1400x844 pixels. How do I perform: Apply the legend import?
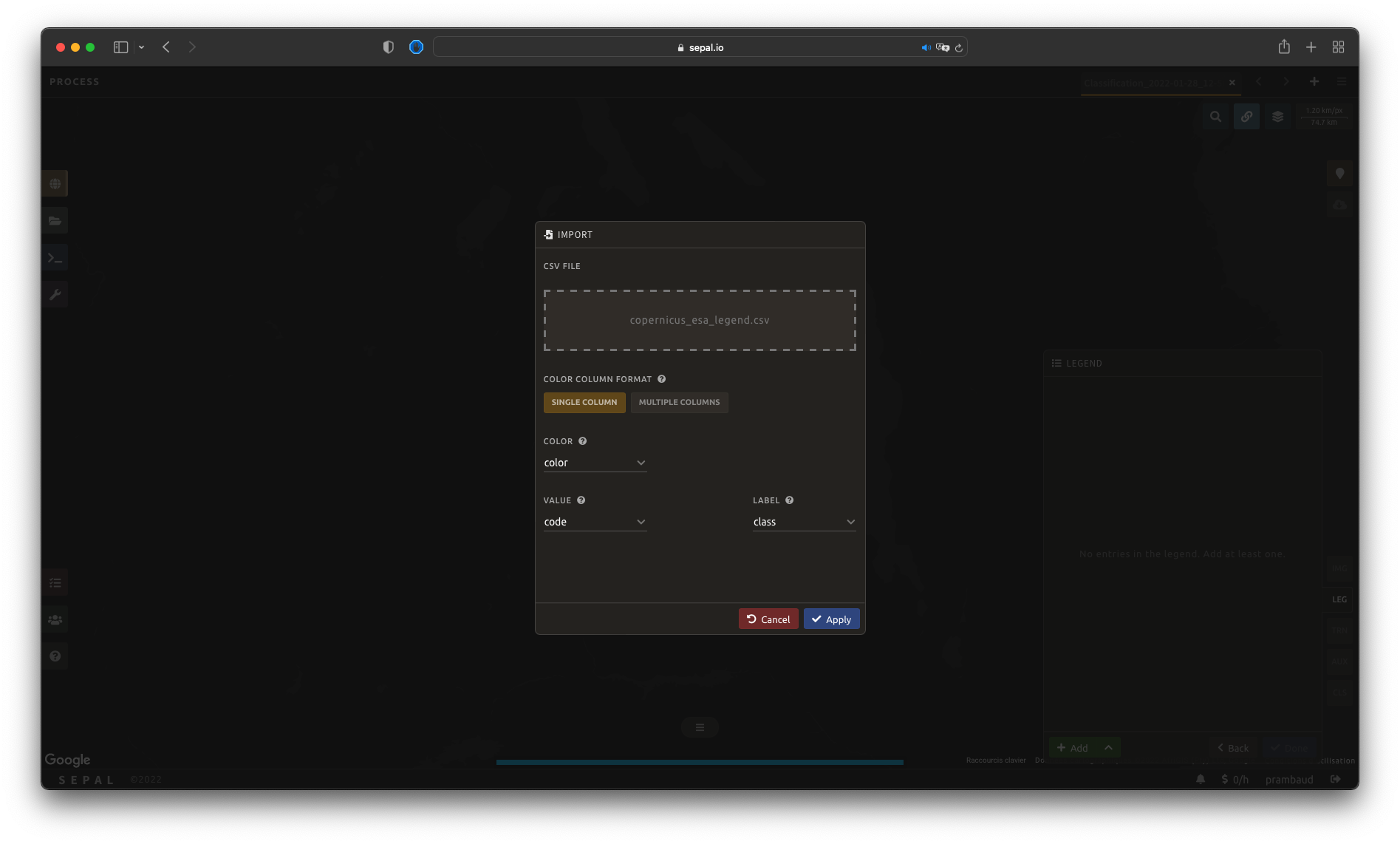831,619
